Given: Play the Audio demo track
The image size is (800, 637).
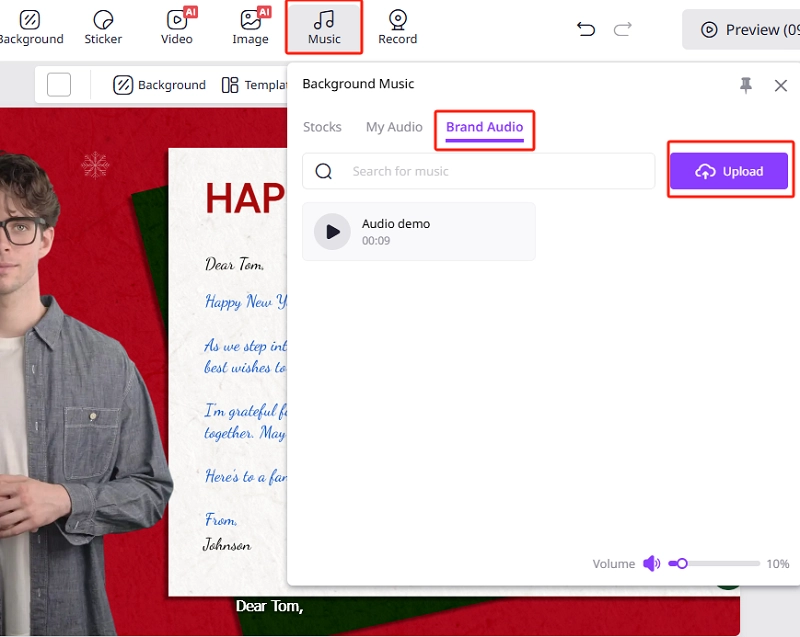Looking at the screenshot, I should (x=332, y=231).
